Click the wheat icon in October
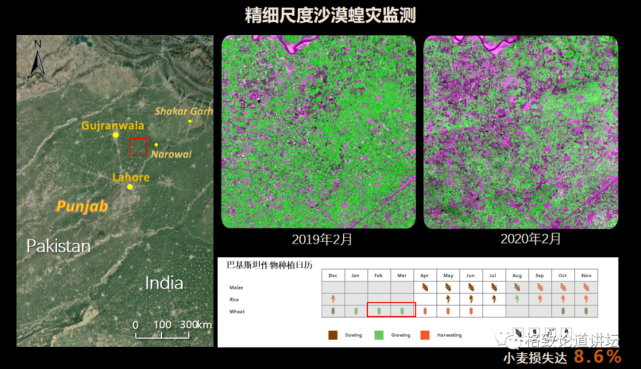The height and width of the screenshot is (369, 641). click(x=563, y=311)
